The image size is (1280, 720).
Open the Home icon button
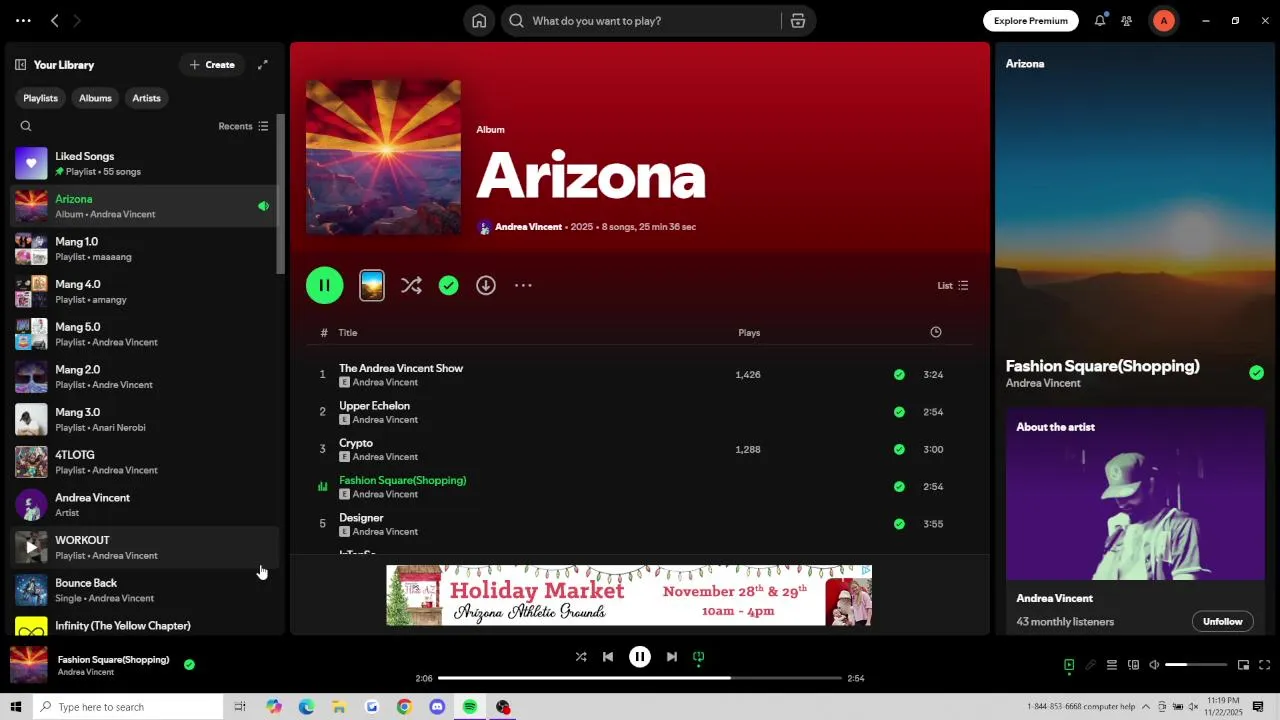tap(479, 21)
